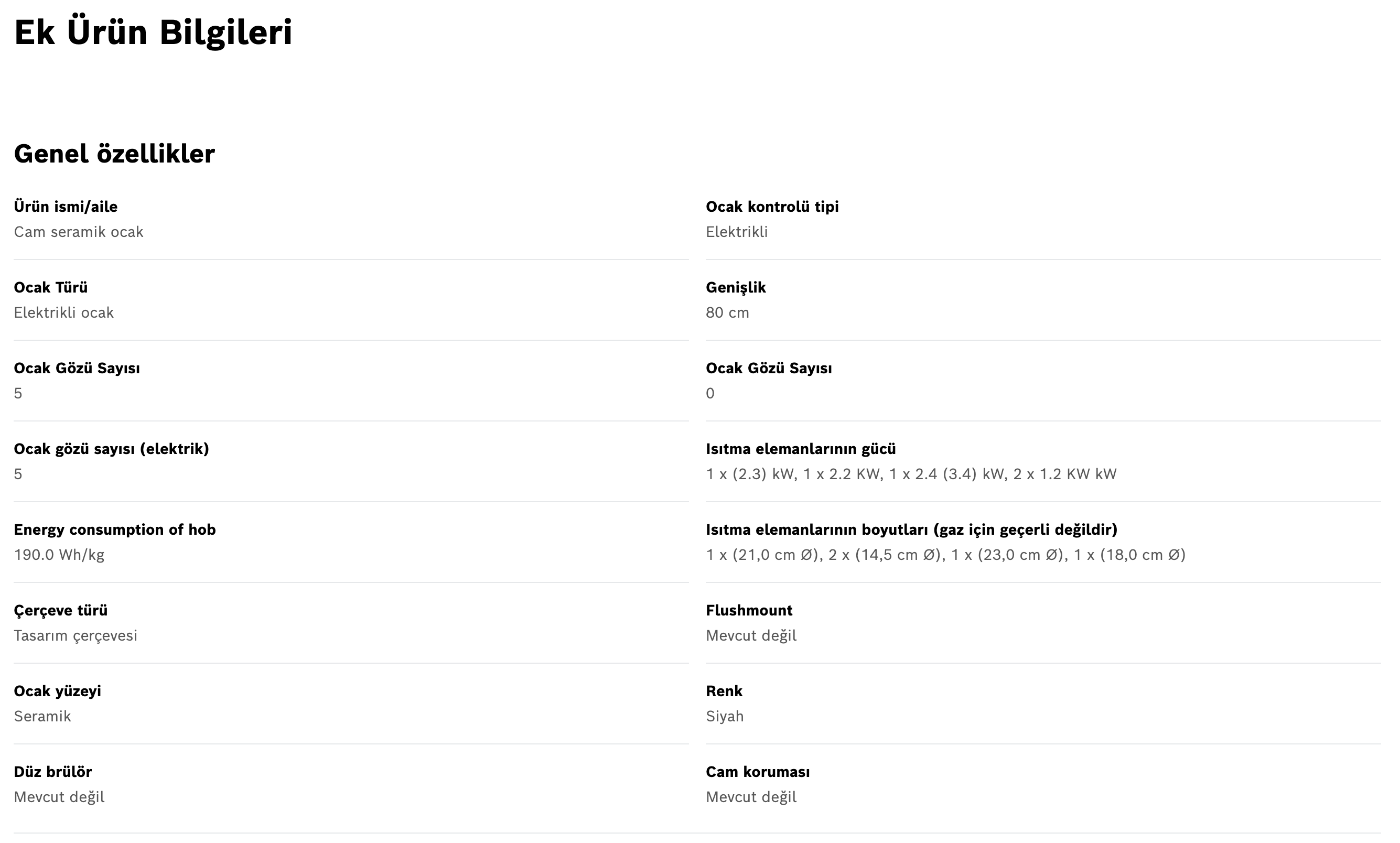
Task: Click the 'Flushmount' label
Action: [749, 610]
